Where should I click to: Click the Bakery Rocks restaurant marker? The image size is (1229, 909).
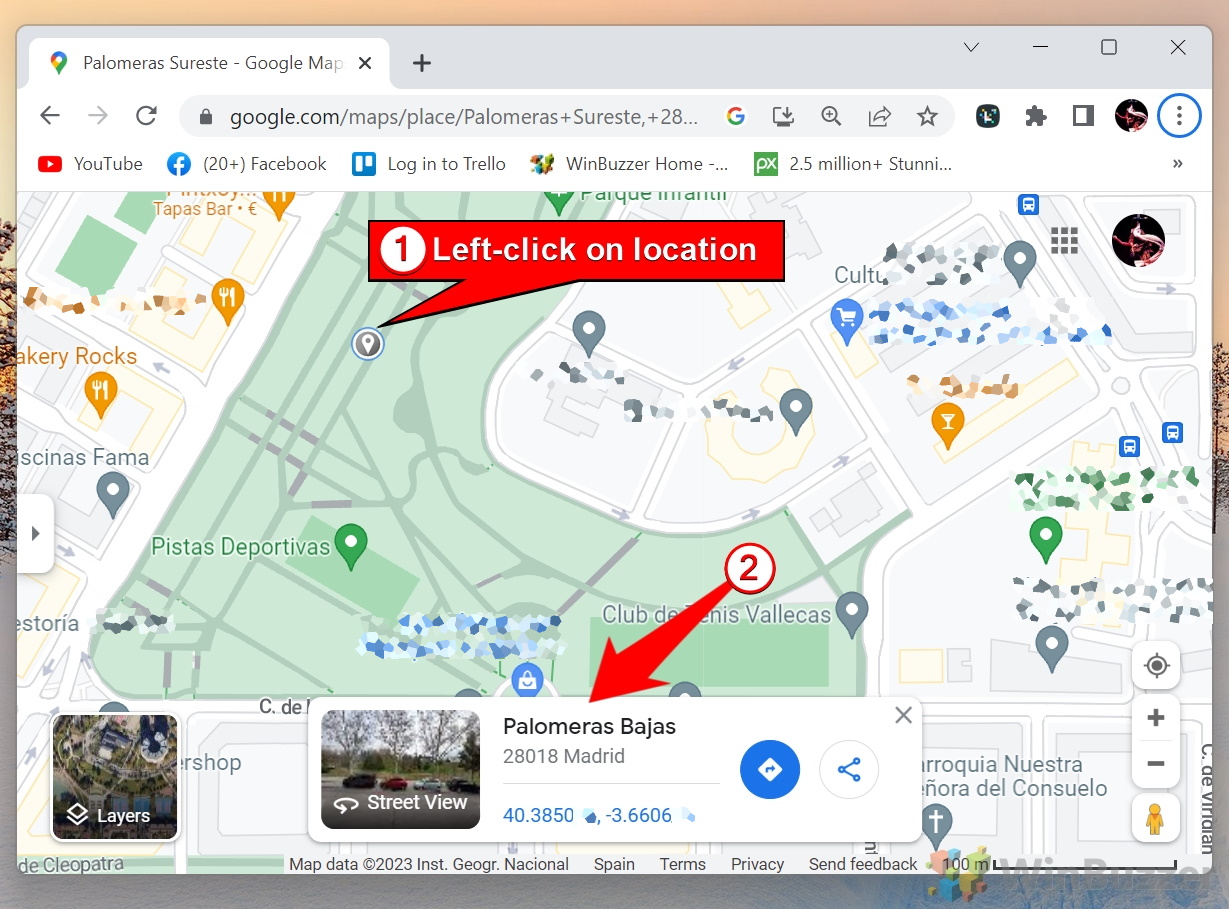click(99, 393)
